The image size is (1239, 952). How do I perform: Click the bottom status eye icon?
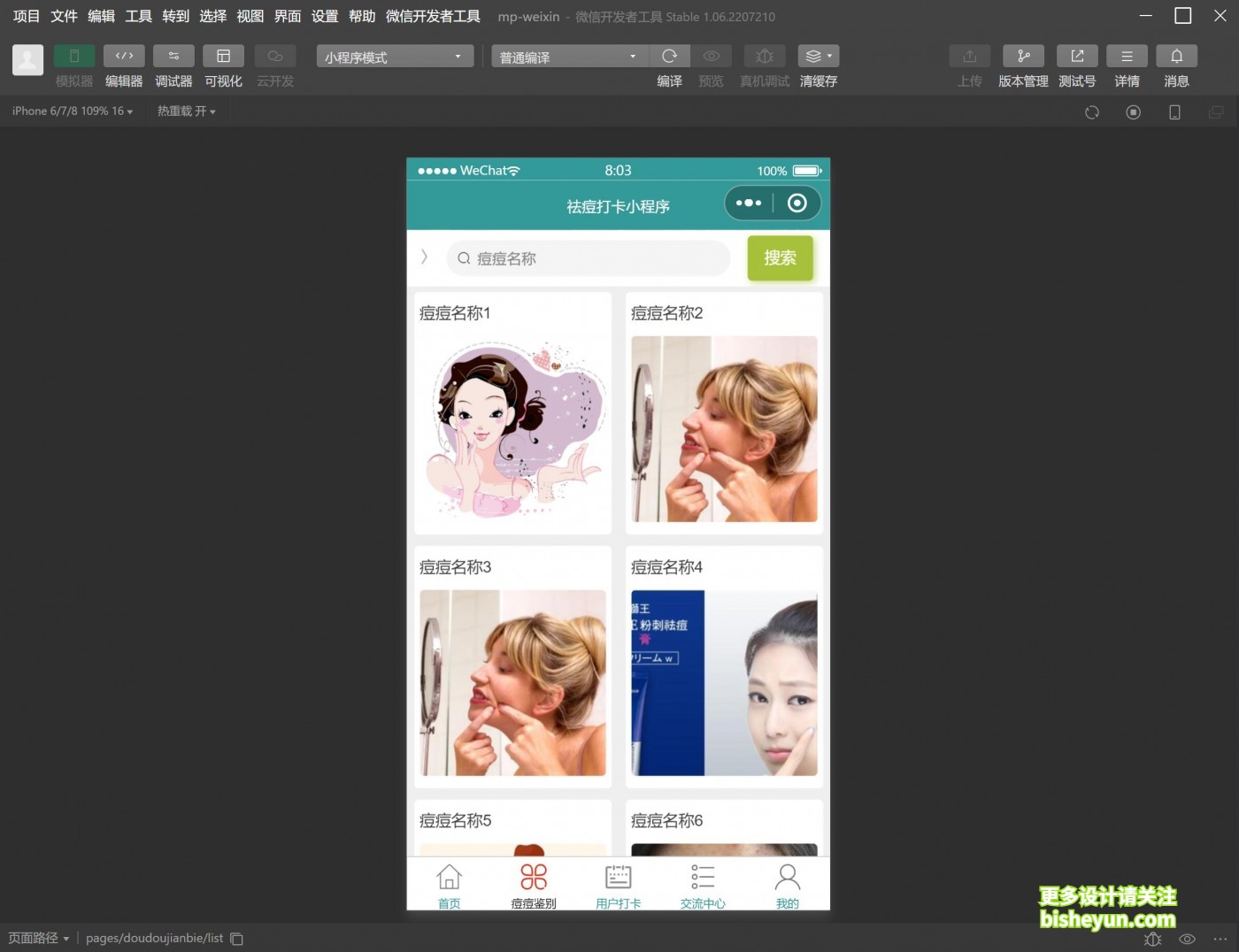pyautogui.click(x=1188, y=939)
